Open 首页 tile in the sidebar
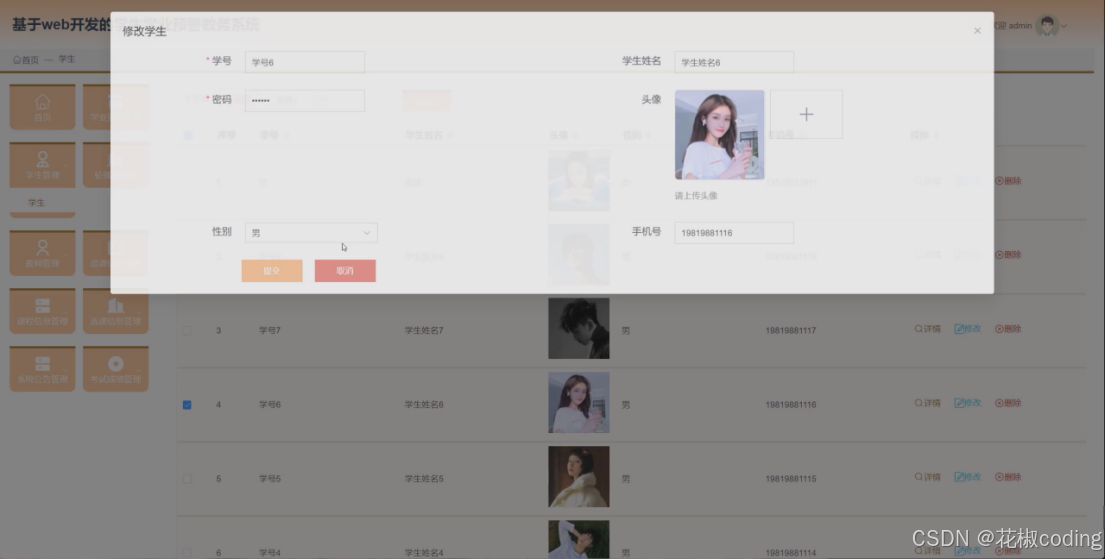Image resolution: width=1106 pixels, height=559 pixels. (42, 107)
